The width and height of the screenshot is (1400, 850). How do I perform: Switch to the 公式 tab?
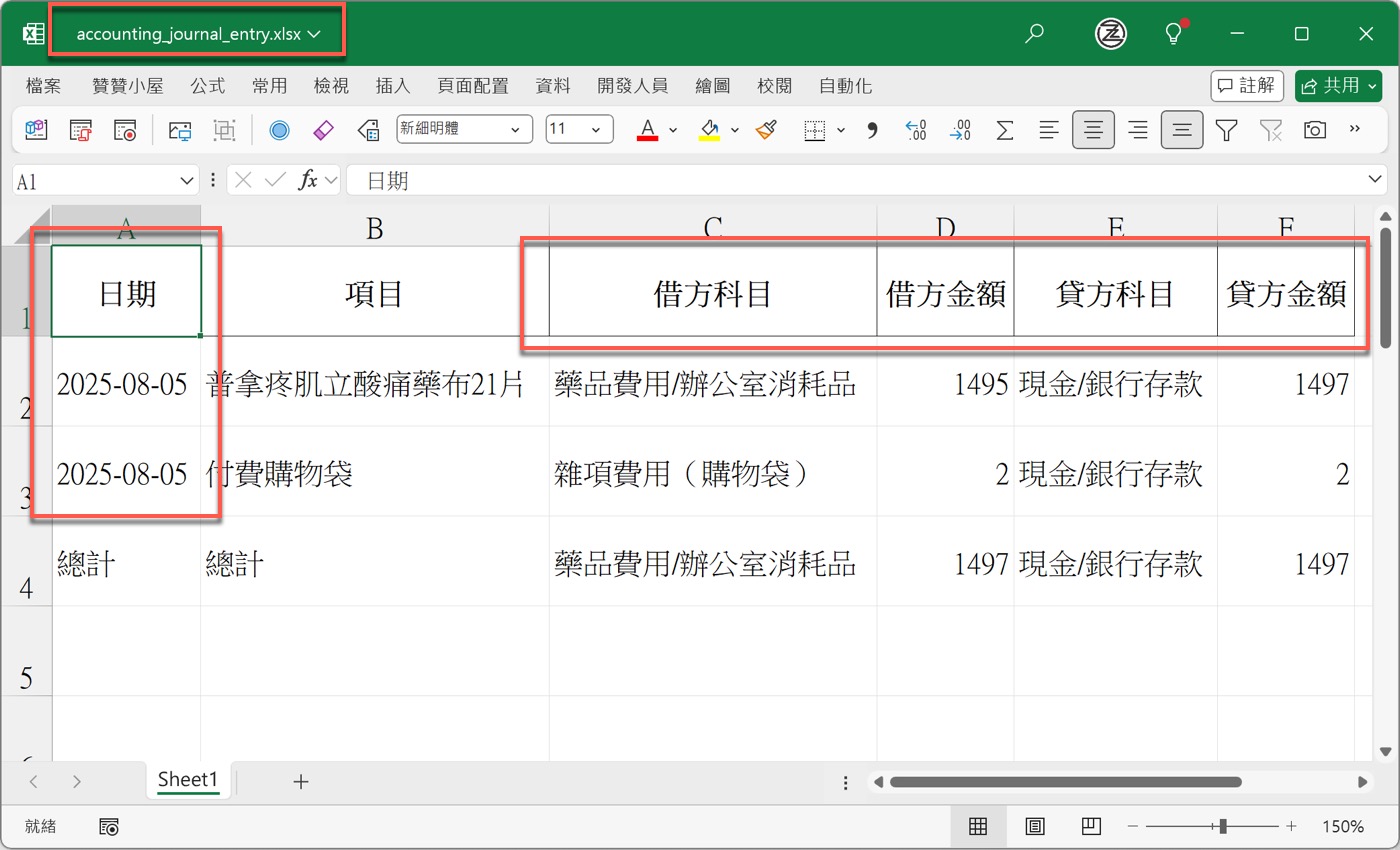click(208, 86)
